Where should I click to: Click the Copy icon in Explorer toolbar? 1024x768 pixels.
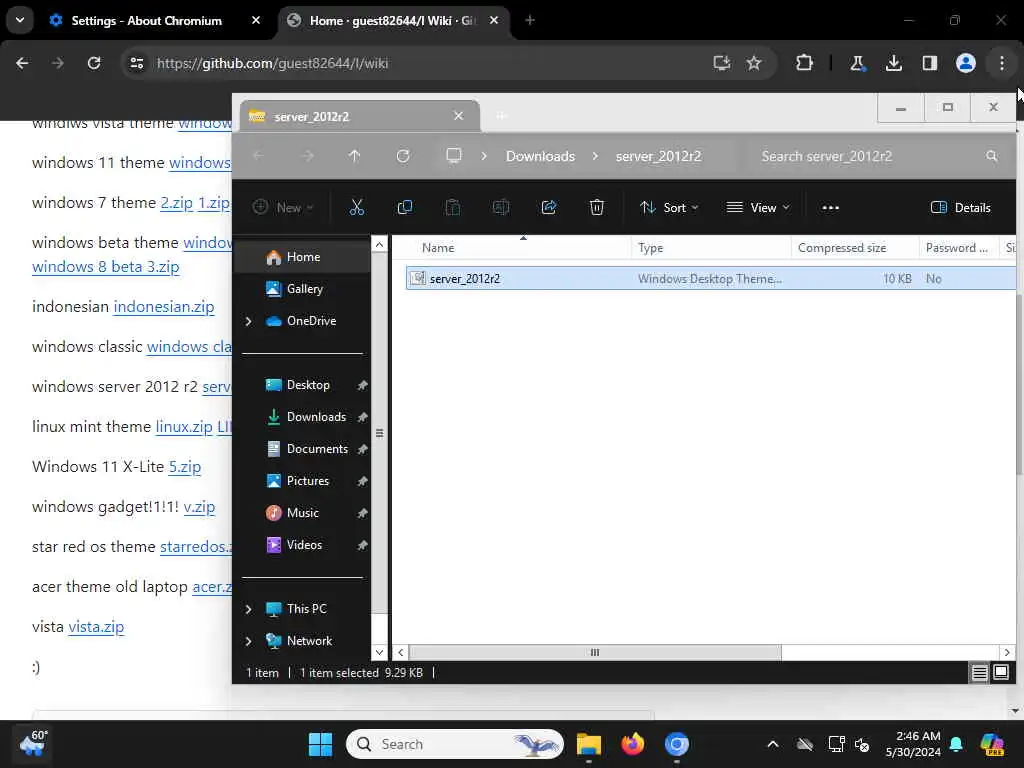(x=405, y=208)
